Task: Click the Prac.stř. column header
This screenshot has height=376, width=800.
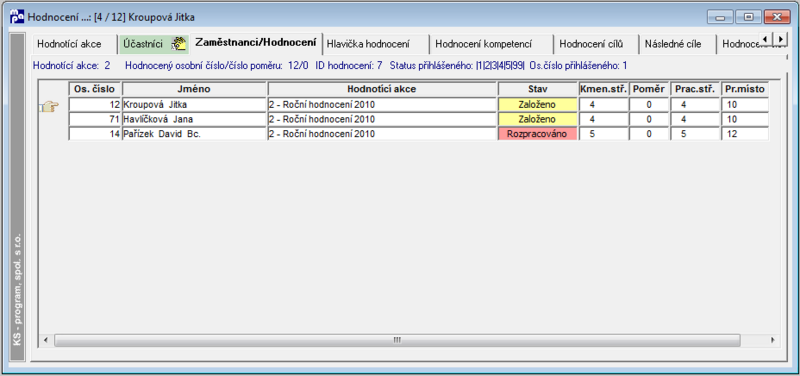Action: coord(694,89)
